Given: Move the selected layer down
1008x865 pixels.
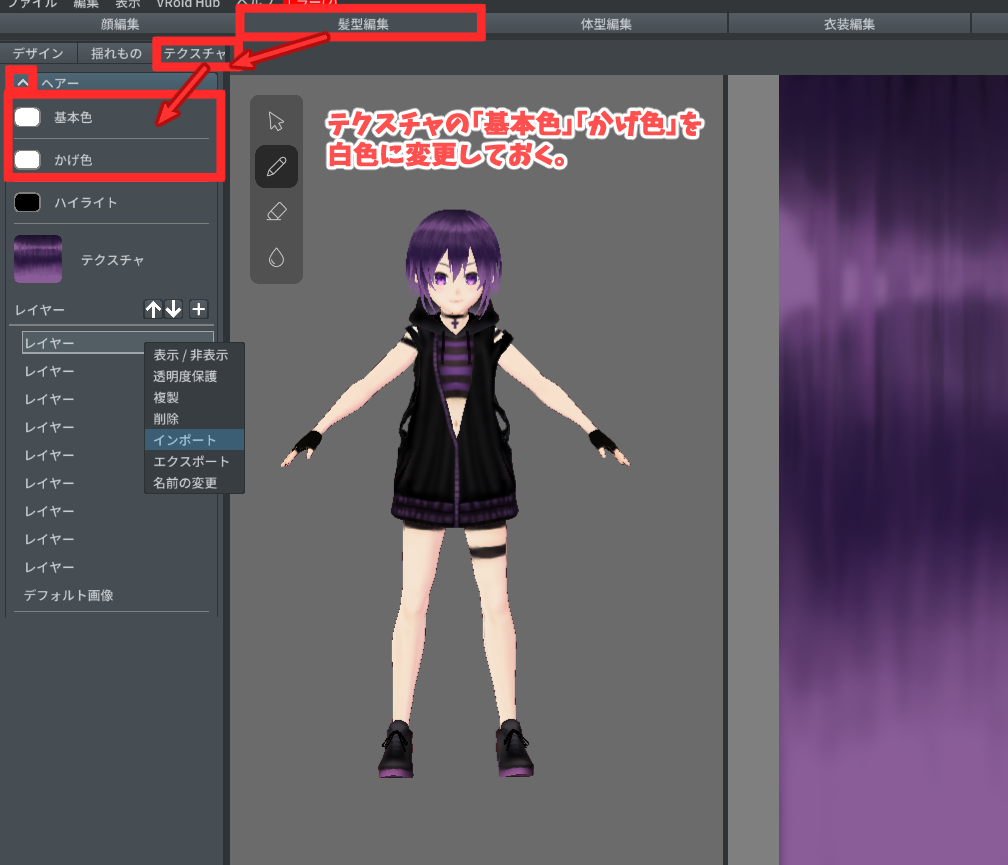Looking at the screenshot, I should point(173,309).
